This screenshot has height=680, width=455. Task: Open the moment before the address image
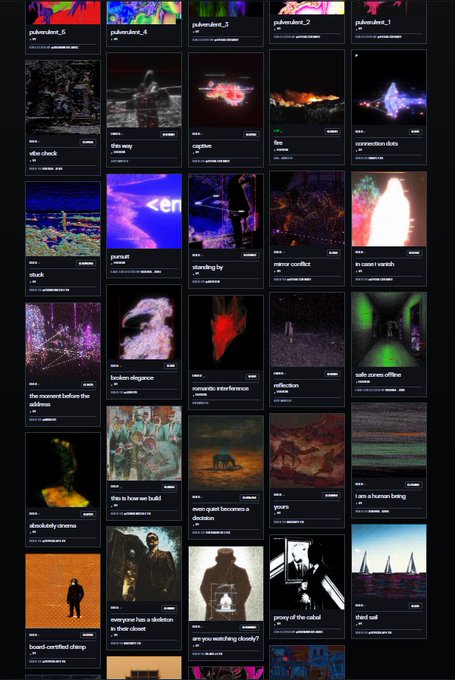click(x=63, y=340)
